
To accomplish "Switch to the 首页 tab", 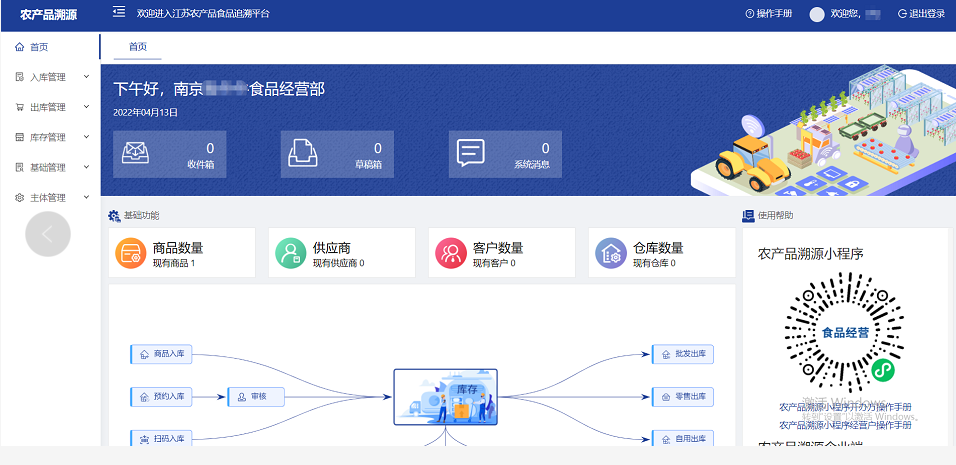I will 136,47.
